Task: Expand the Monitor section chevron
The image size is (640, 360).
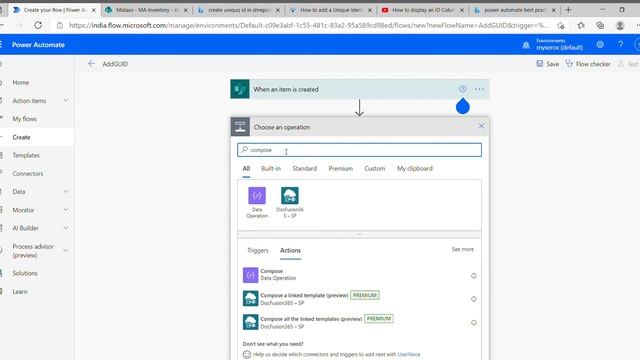Action: pyautogui.click(x=66, y=210)
